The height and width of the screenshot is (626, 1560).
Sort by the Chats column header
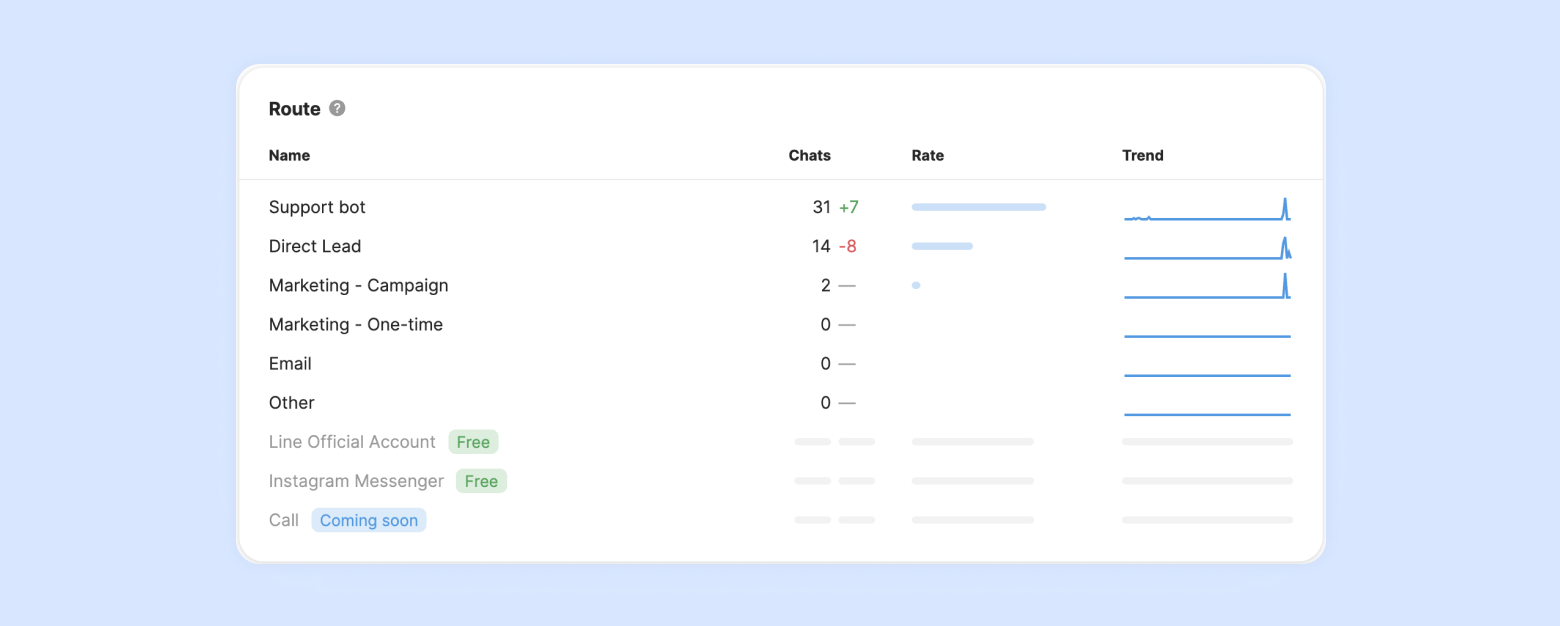(x=809, y=155)
